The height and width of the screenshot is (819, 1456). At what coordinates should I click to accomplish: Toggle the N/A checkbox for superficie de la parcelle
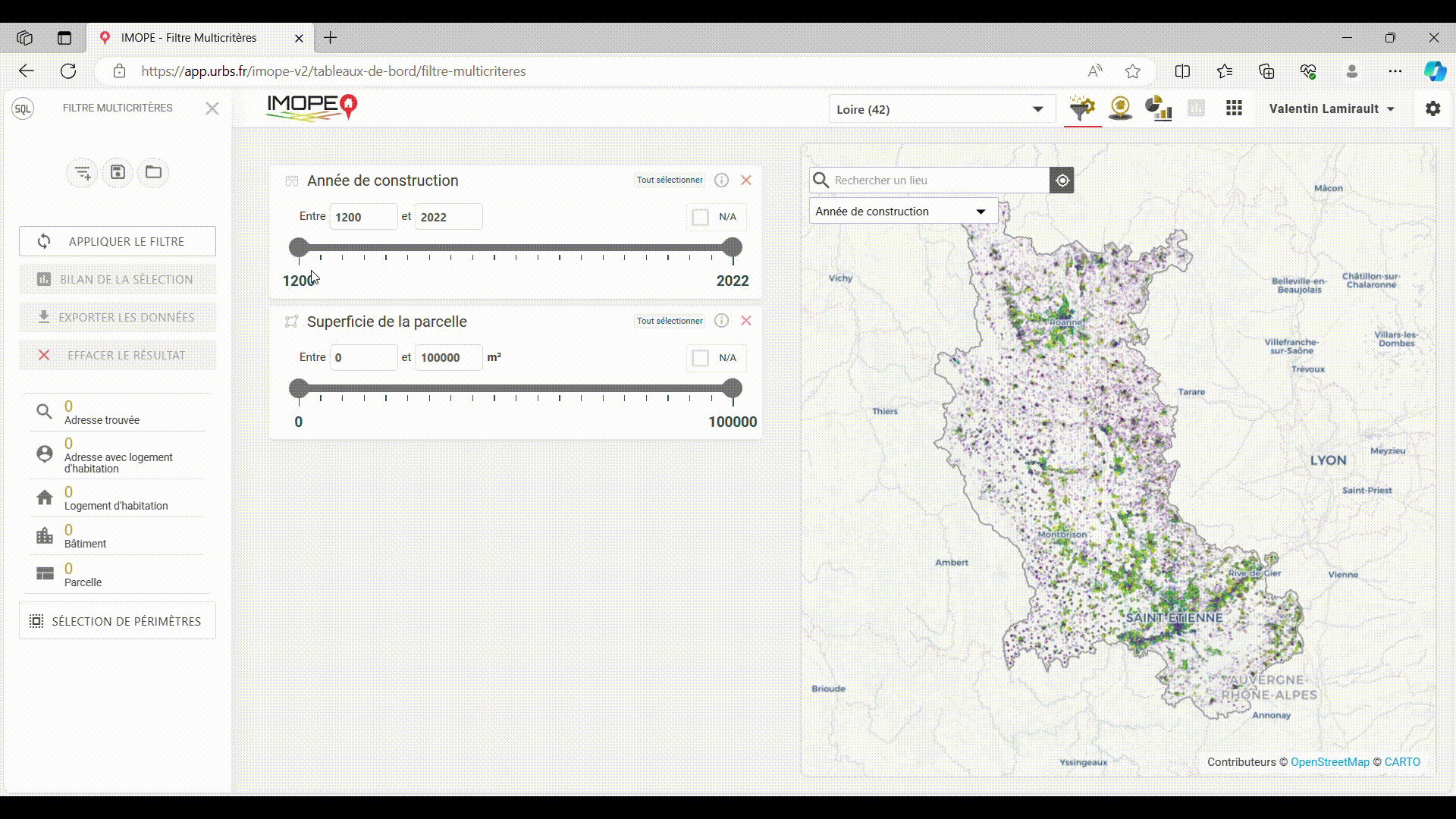click(700, 358)
